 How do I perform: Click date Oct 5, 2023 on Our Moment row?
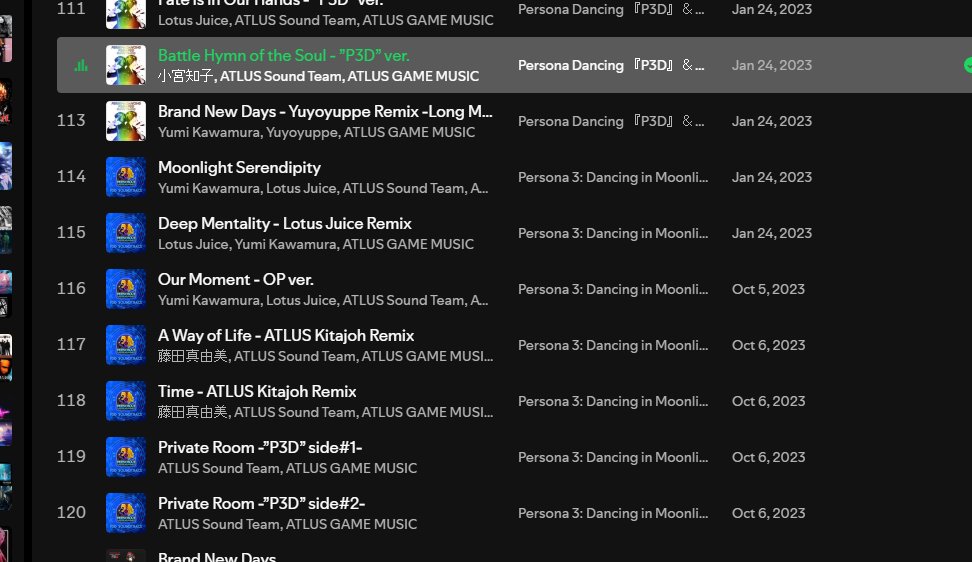coord(768,289)
